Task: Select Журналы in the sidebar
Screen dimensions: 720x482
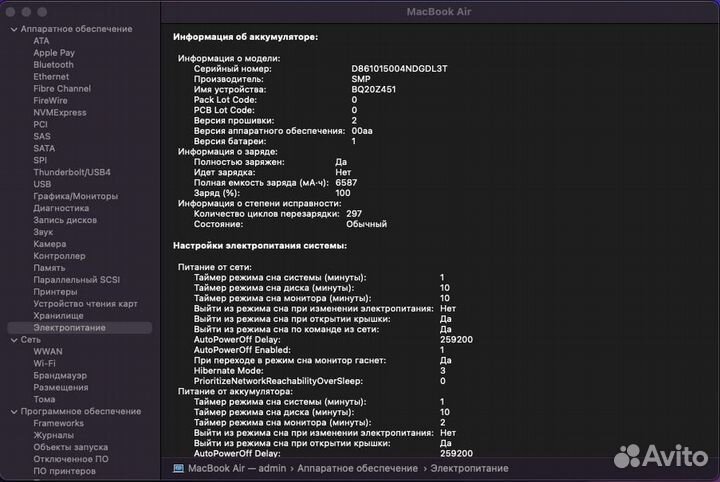Action: tap(53, 435)
